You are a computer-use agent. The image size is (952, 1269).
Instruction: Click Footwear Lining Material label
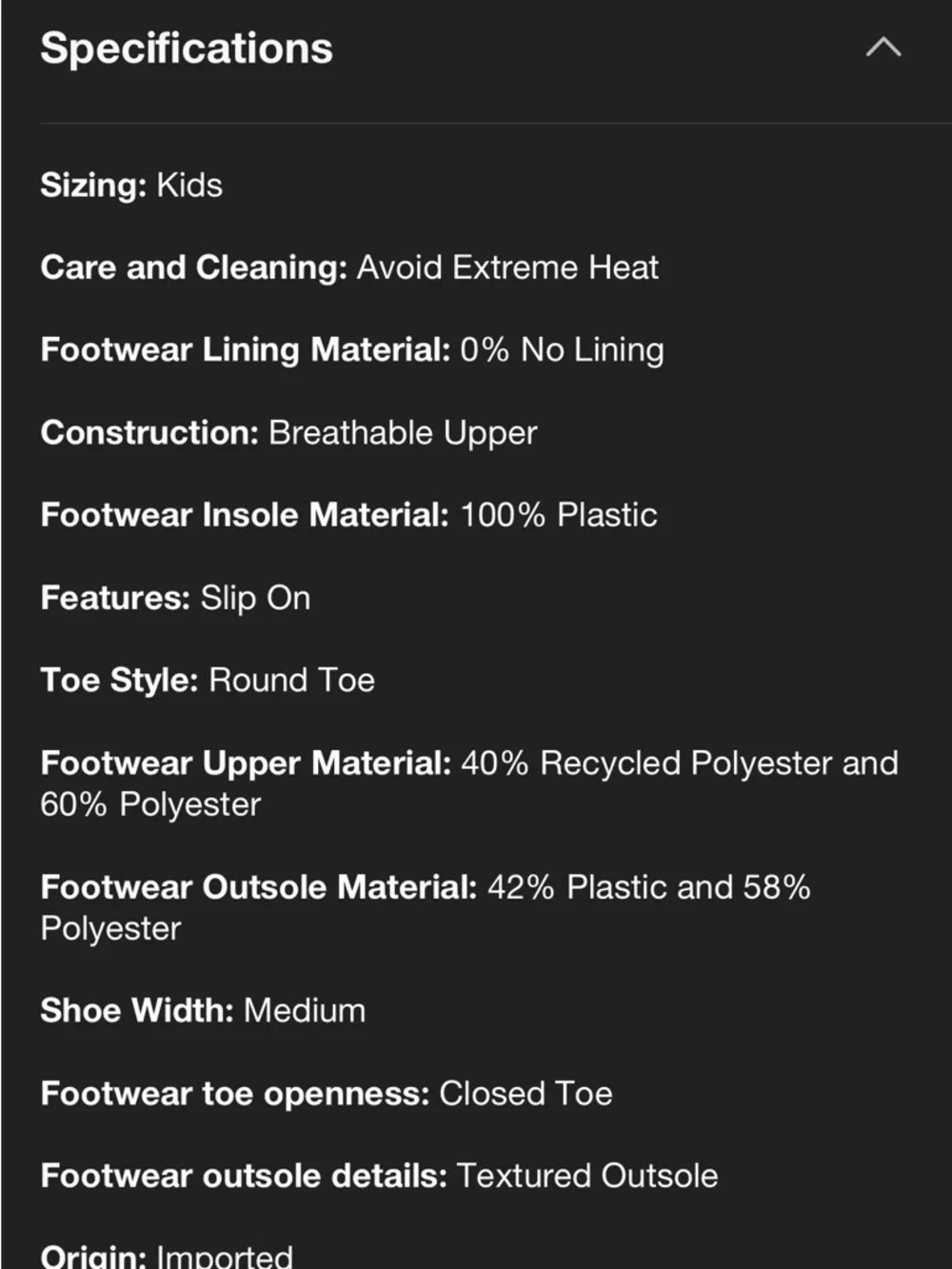(x=246, y=350)
